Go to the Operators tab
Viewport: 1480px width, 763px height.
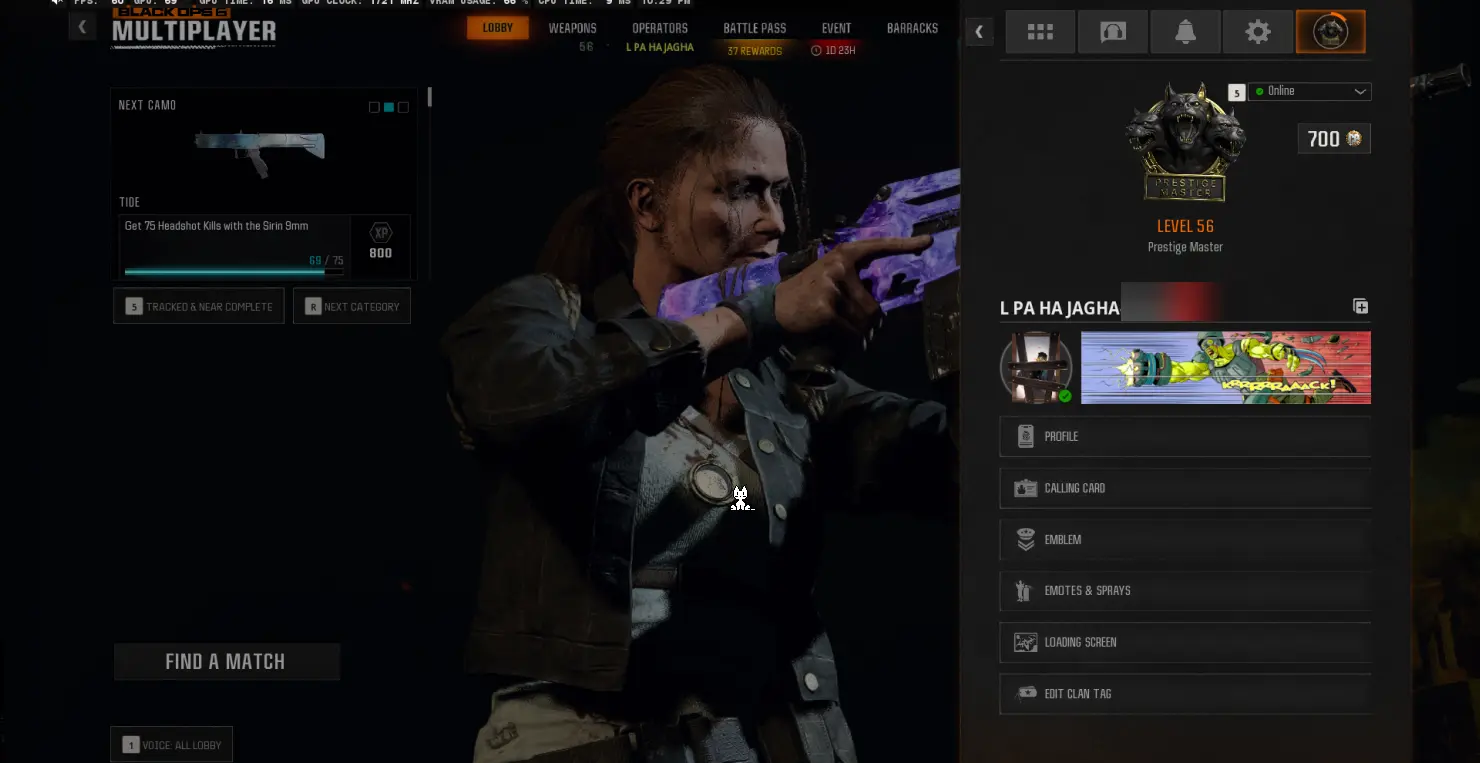tap(660, 28)
